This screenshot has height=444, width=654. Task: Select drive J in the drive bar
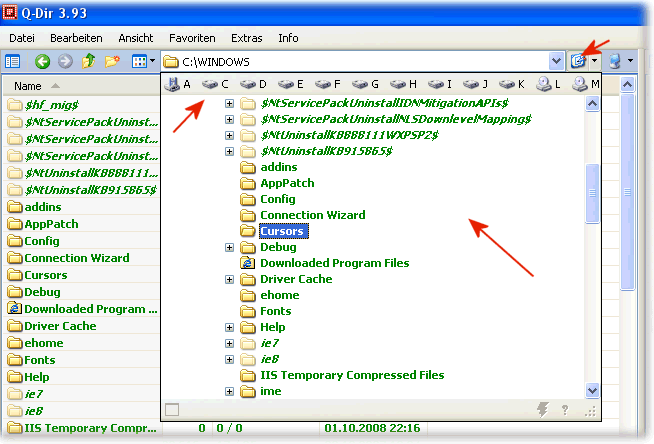pos(475,85)
